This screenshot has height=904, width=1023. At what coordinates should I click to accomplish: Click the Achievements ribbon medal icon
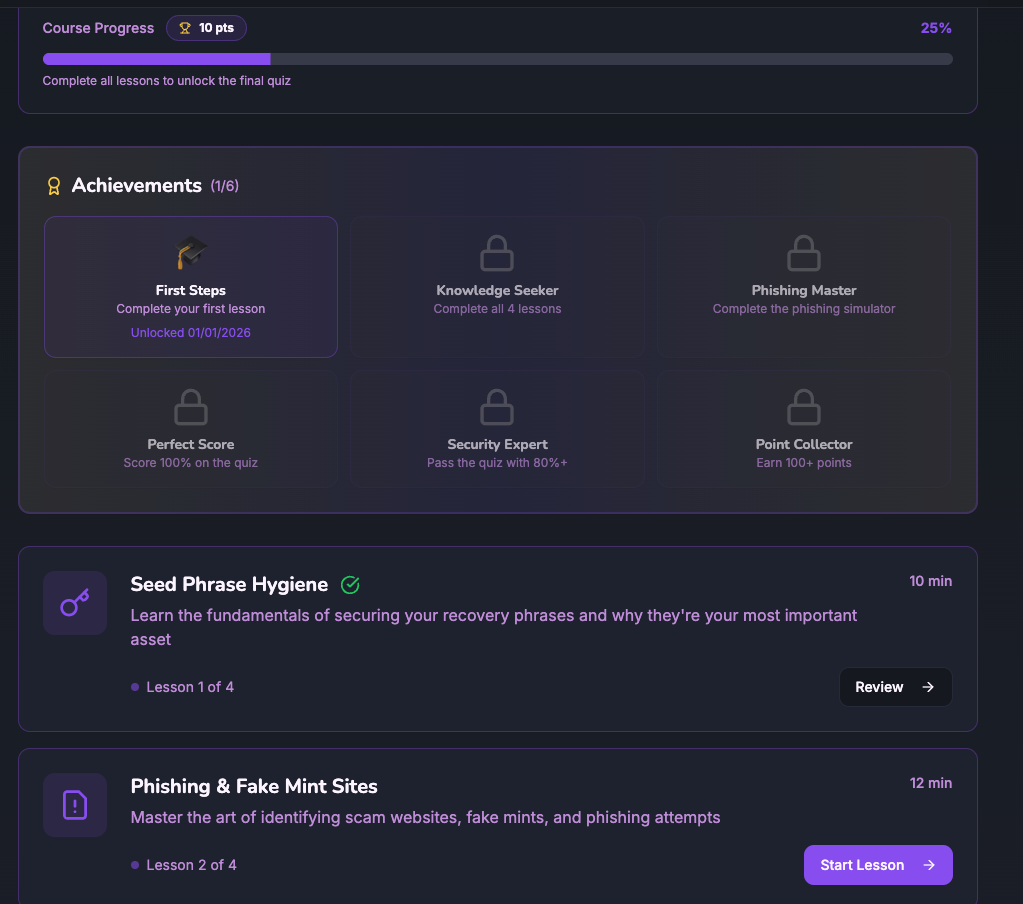click(54, 186)
